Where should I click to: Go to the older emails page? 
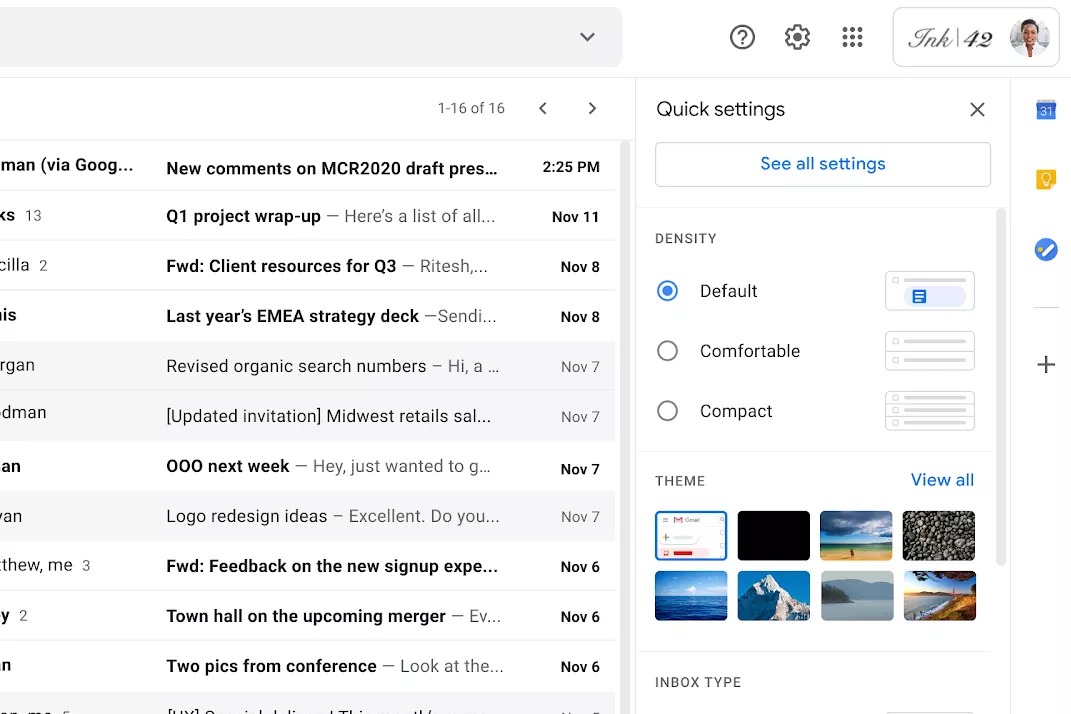click(x=592, y=109)
